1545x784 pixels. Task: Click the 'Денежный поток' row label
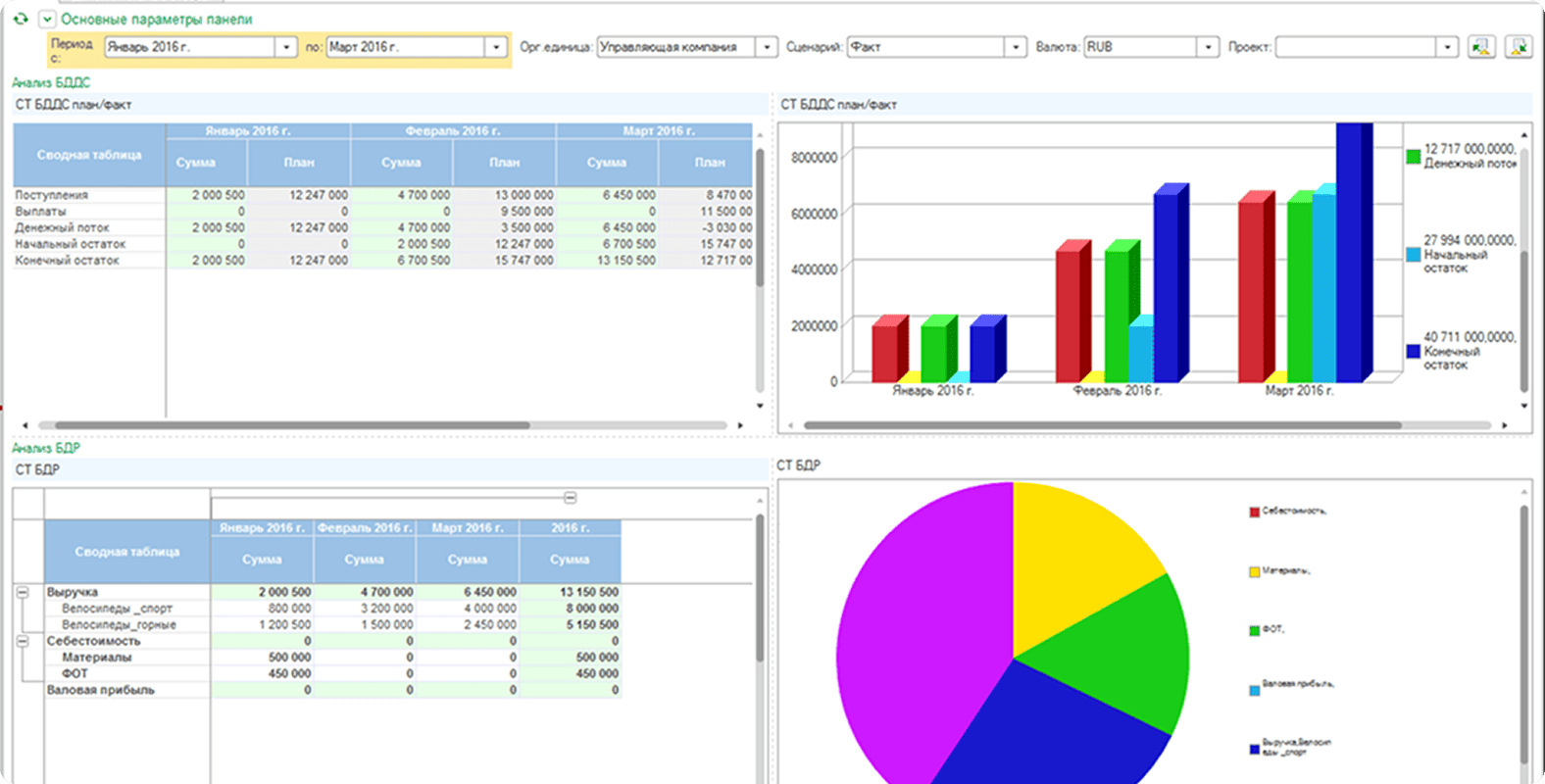click(62, 227)
